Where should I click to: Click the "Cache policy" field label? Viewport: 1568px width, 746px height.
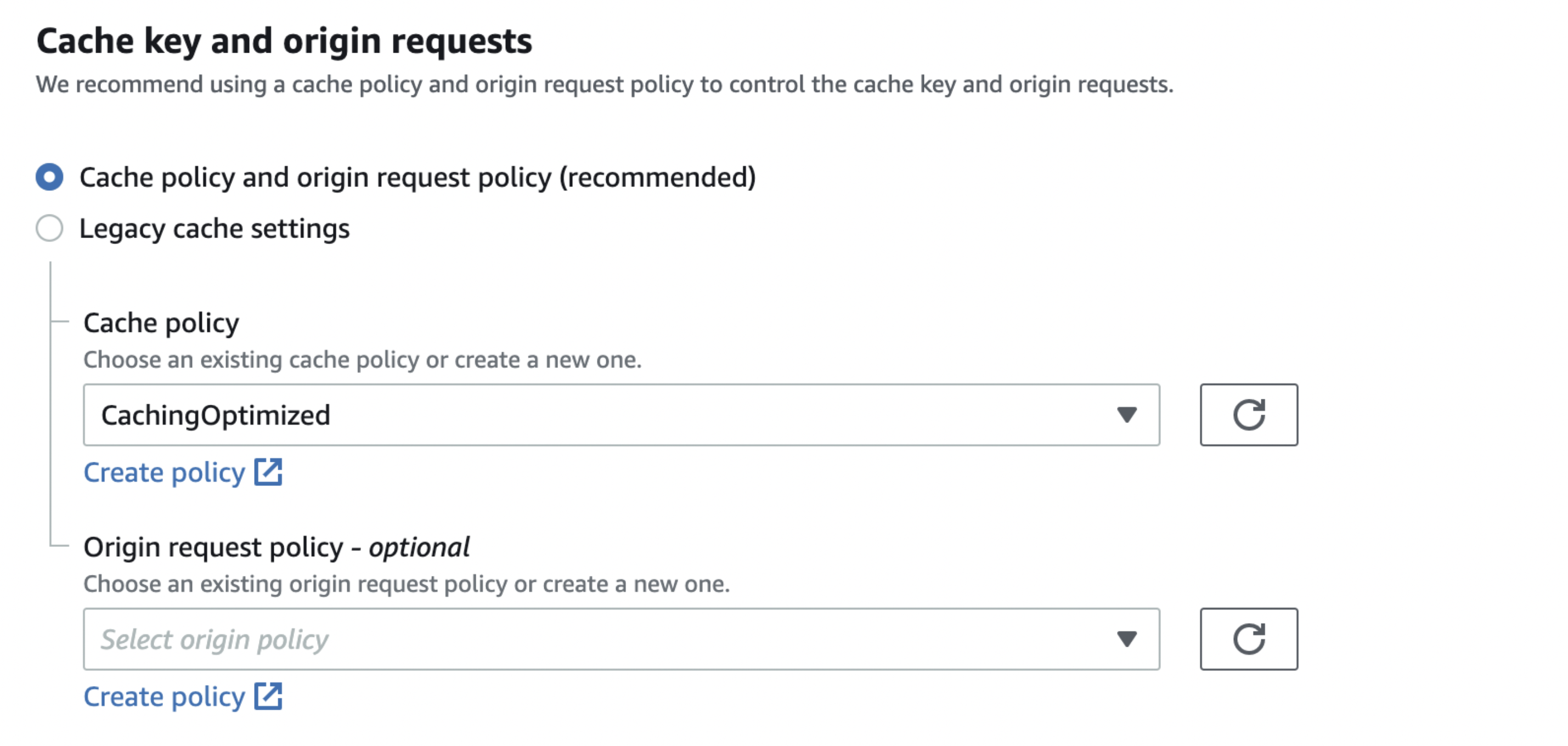tap(161, 323)
